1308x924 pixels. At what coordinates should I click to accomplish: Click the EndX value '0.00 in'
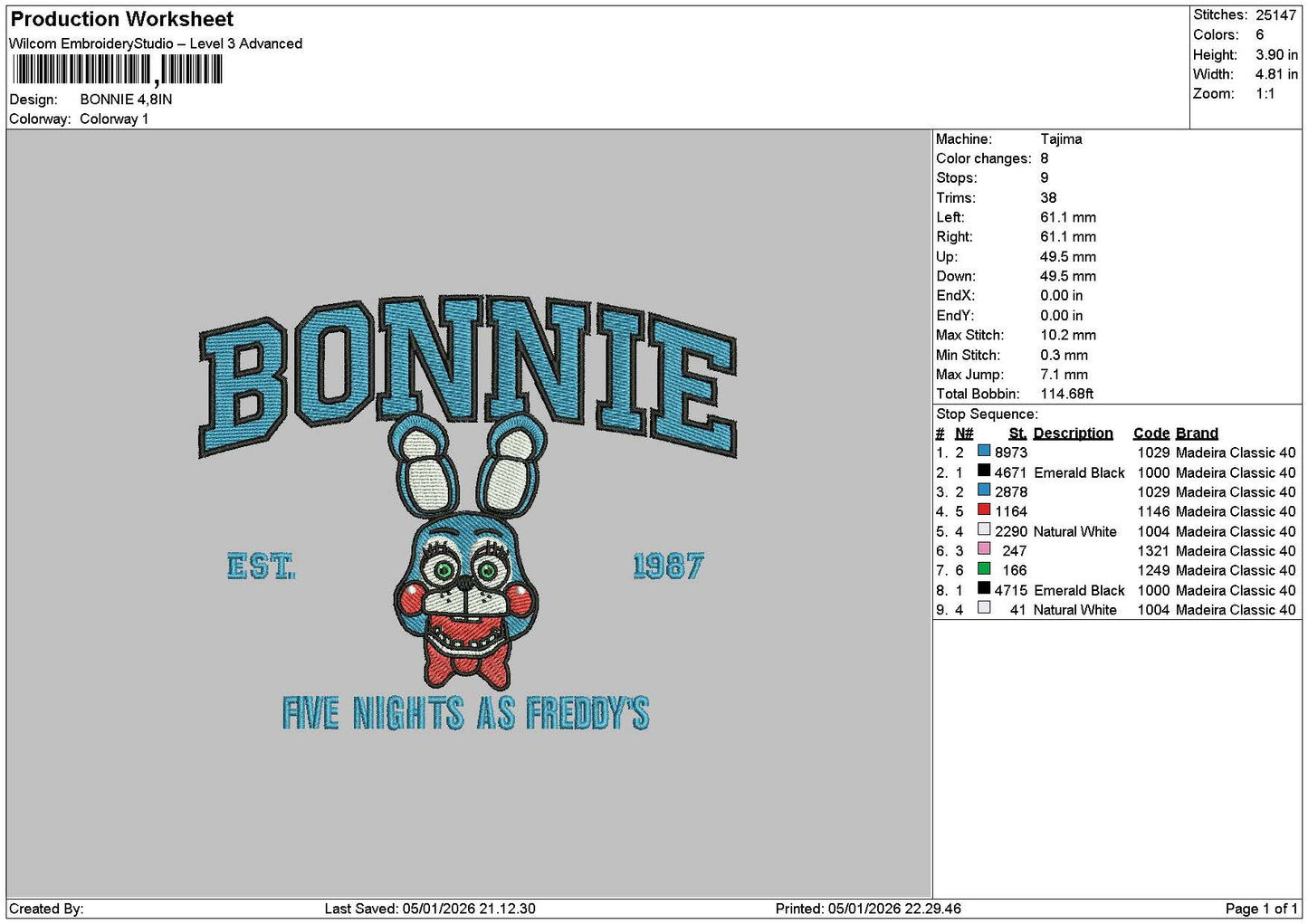1062,296
